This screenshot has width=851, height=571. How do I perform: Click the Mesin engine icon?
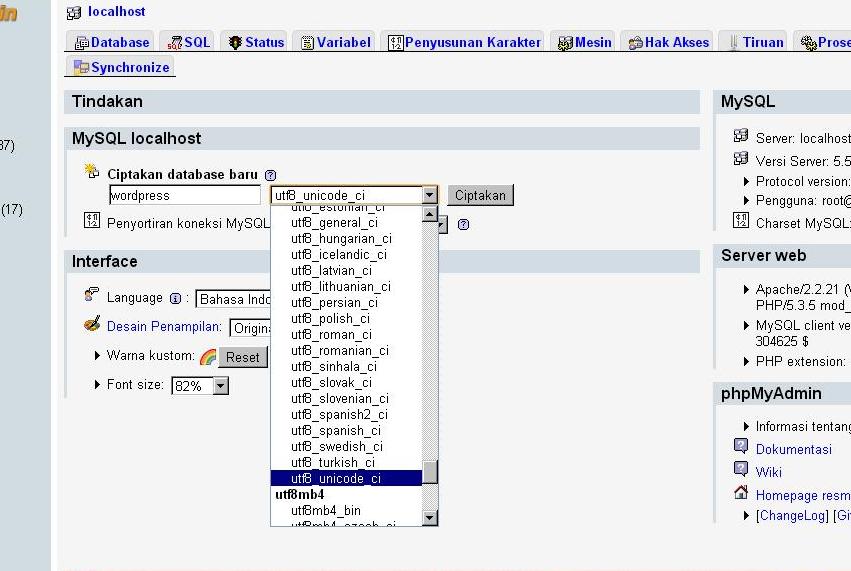565,43
